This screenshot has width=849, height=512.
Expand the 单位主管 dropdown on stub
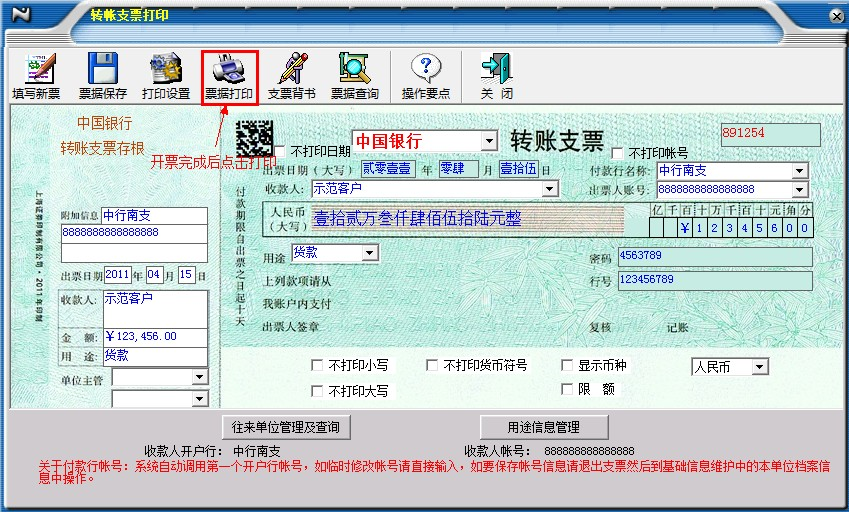tap(200, 377)
